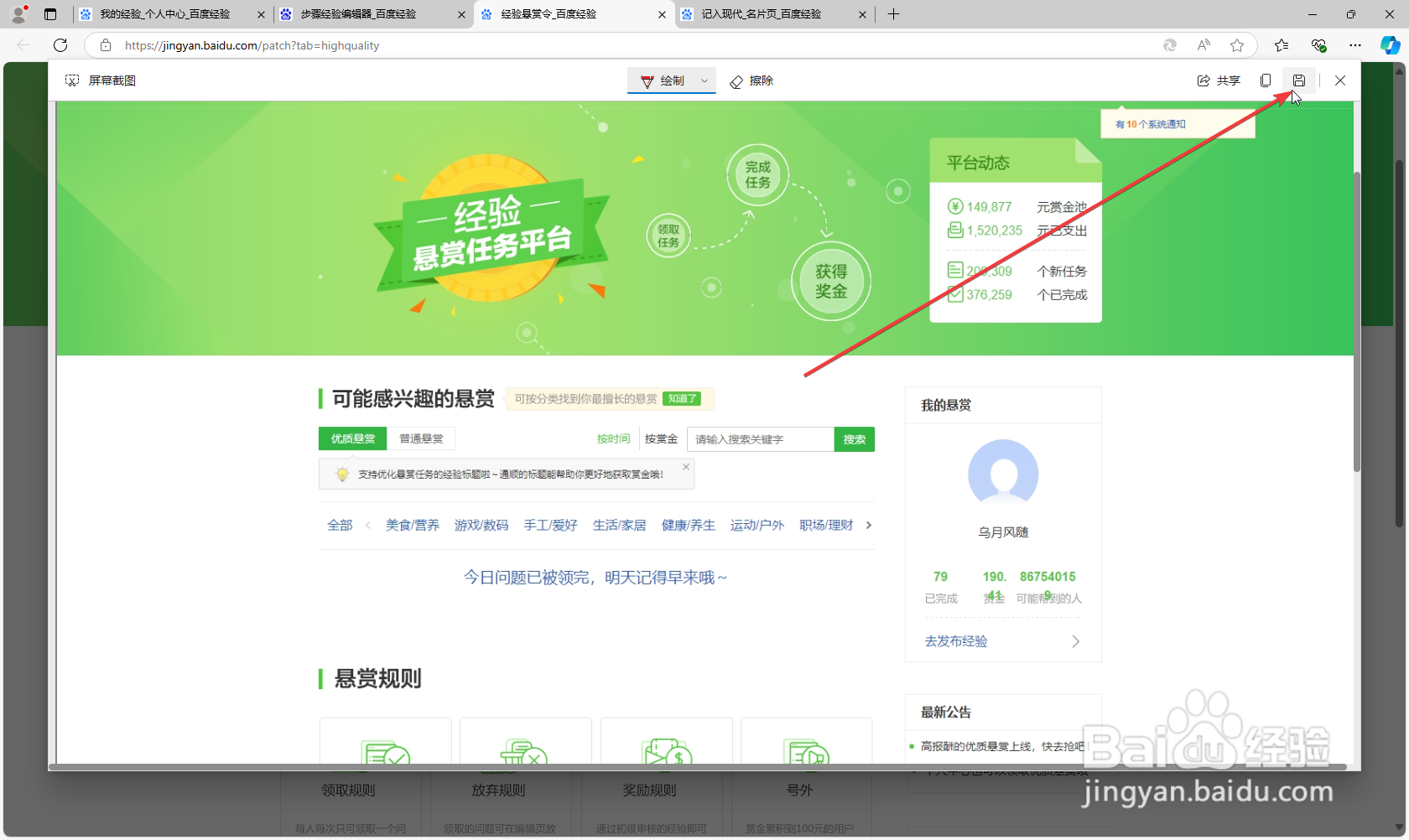The height and width of the screenshot is (840, 1409).
Task: Select the Erase (擦除) tool
Action: (x=751, y=80)
